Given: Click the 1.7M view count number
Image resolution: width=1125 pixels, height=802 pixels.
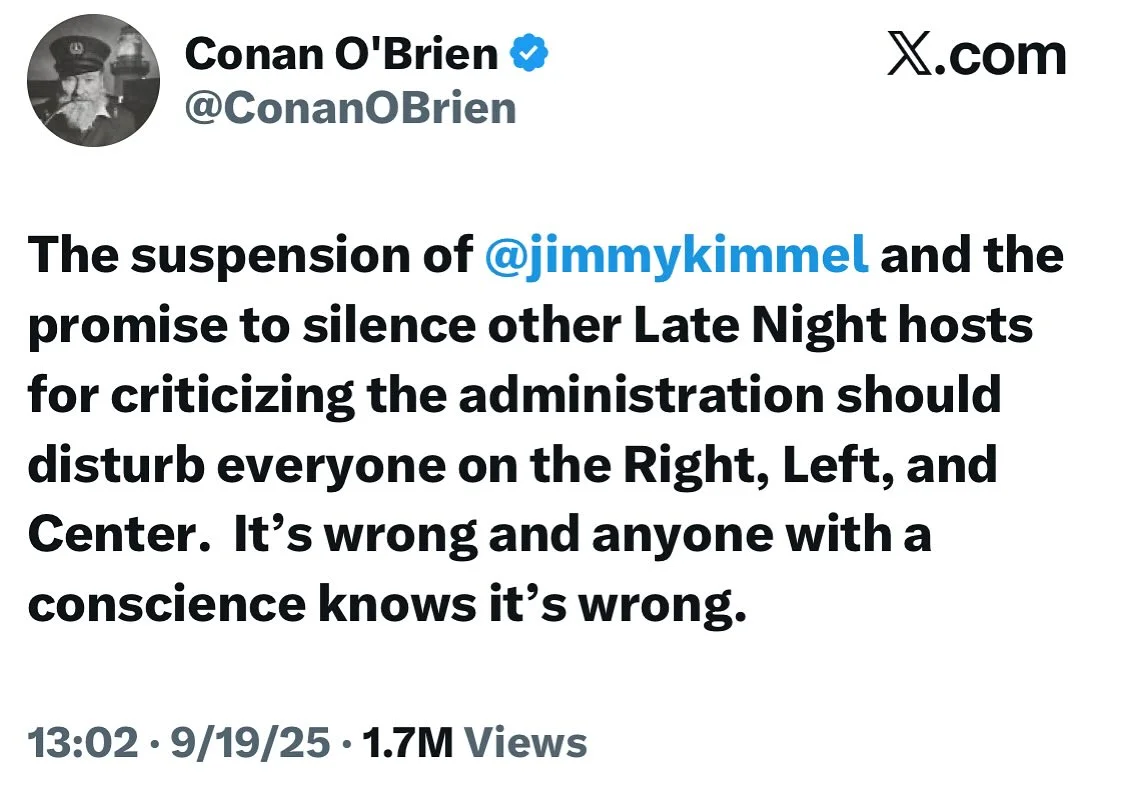Looking at the screenshot, I should point(405,743).
